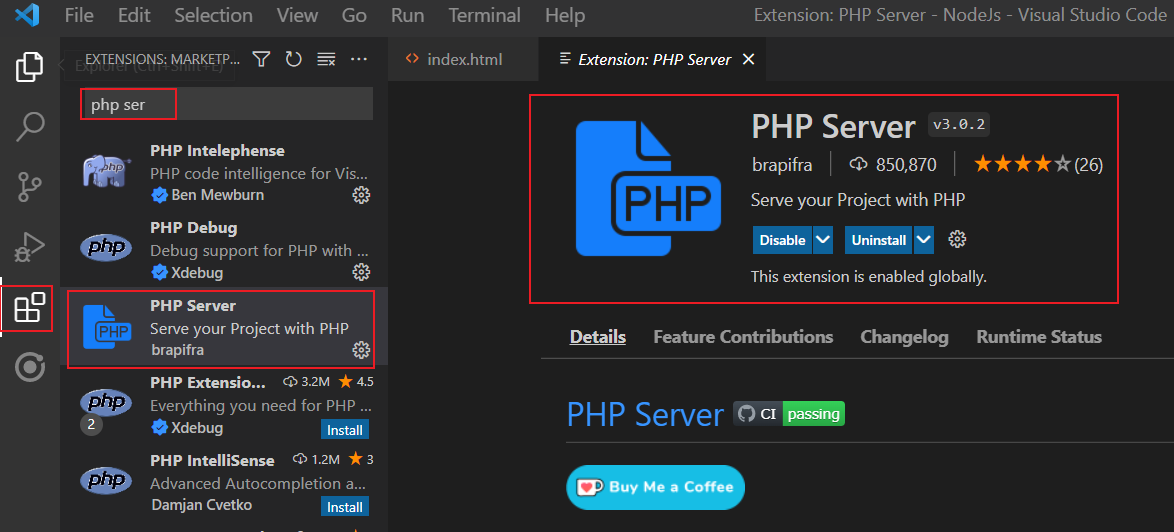Click the 'Serve your Project with PHP' description
Image resolution: width=1174 pixels, height=532 pixels.
point(858,200)
